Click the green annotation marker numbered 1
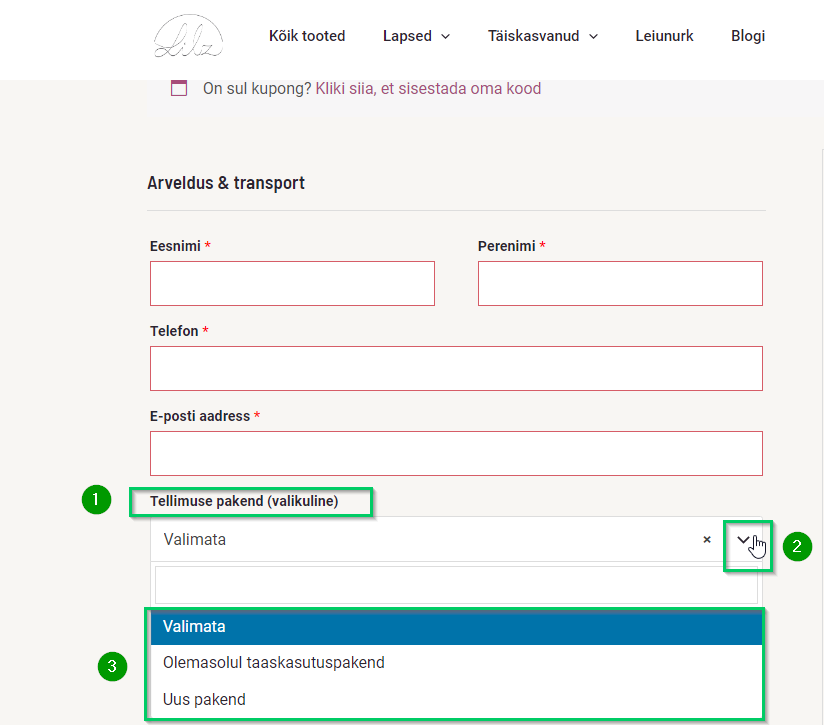This screenshot has width=824, height=725. (96, 500)
